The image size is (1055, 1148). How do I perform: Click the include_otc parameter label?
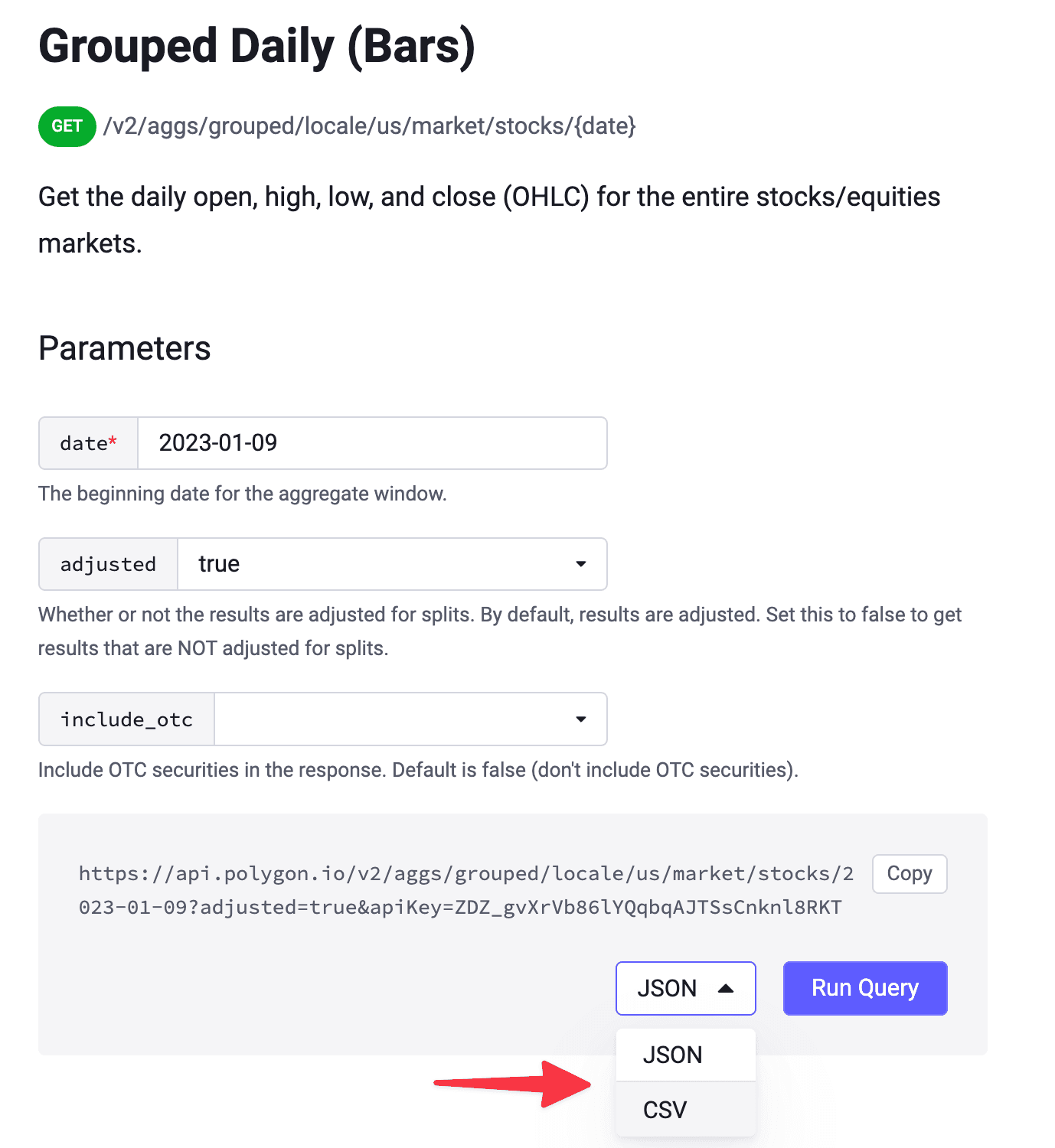click(126, 719)
